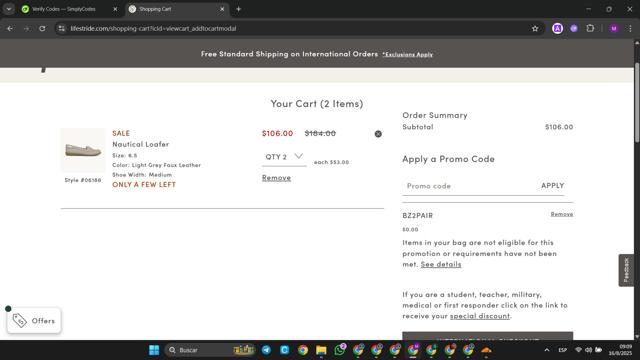The width and height of the screenshot is (640, 360).
Task: Open the taskbar clock and date
Action: pyautogui.click(x=620, y=350)
